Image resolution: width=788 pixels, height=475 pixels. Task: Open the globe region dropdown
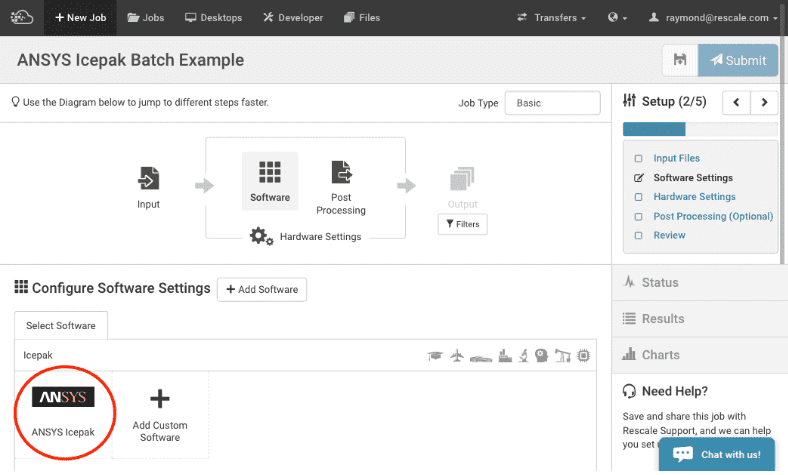(x=617, y=18)
